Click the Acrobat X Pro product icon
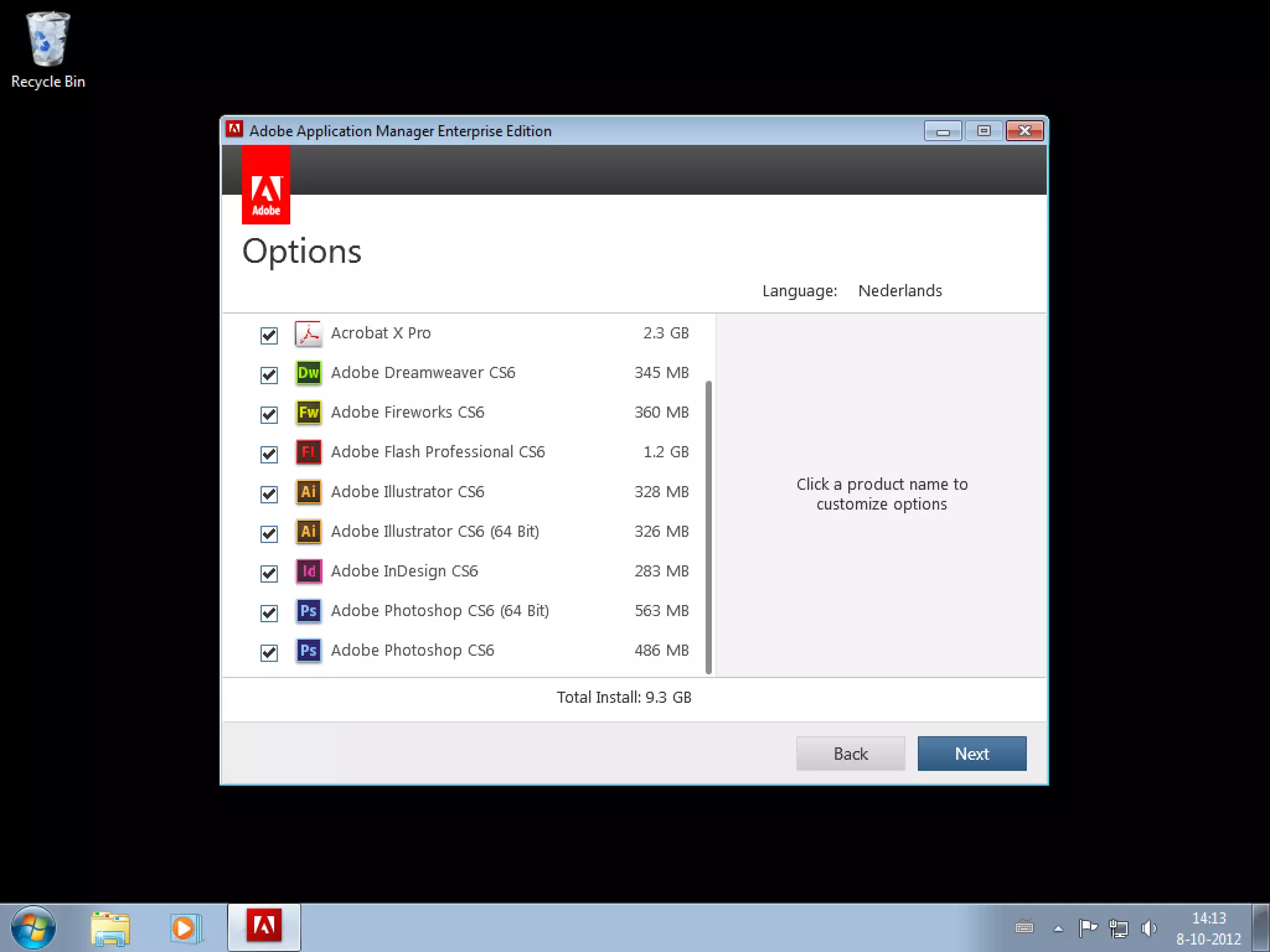The width and height of the screenshot is (1270, 952). pos(308,333)
